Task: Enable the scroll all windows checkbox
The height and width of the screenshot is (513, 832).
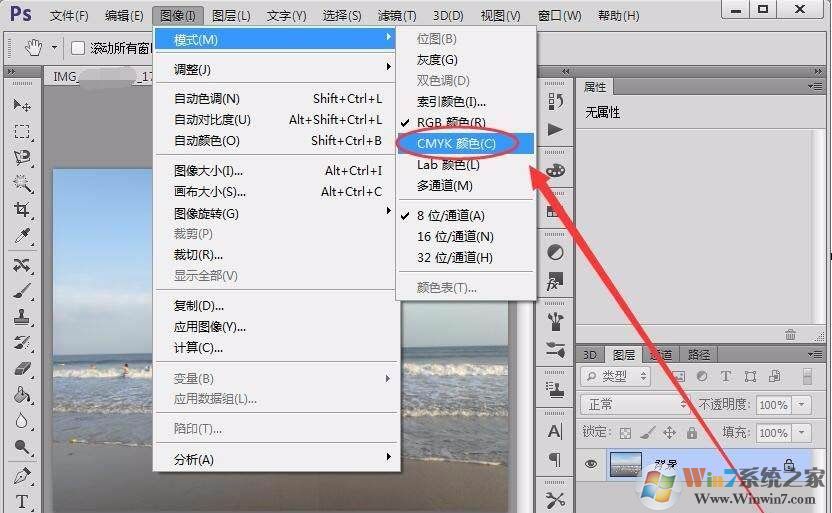Action: (78, 48)
